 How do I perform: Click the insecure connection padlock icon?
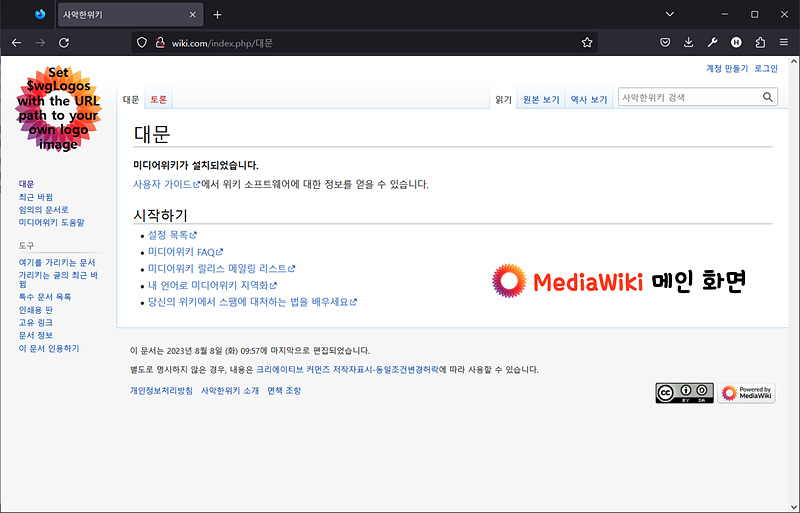pyautogui.click(x=160, y=43)
